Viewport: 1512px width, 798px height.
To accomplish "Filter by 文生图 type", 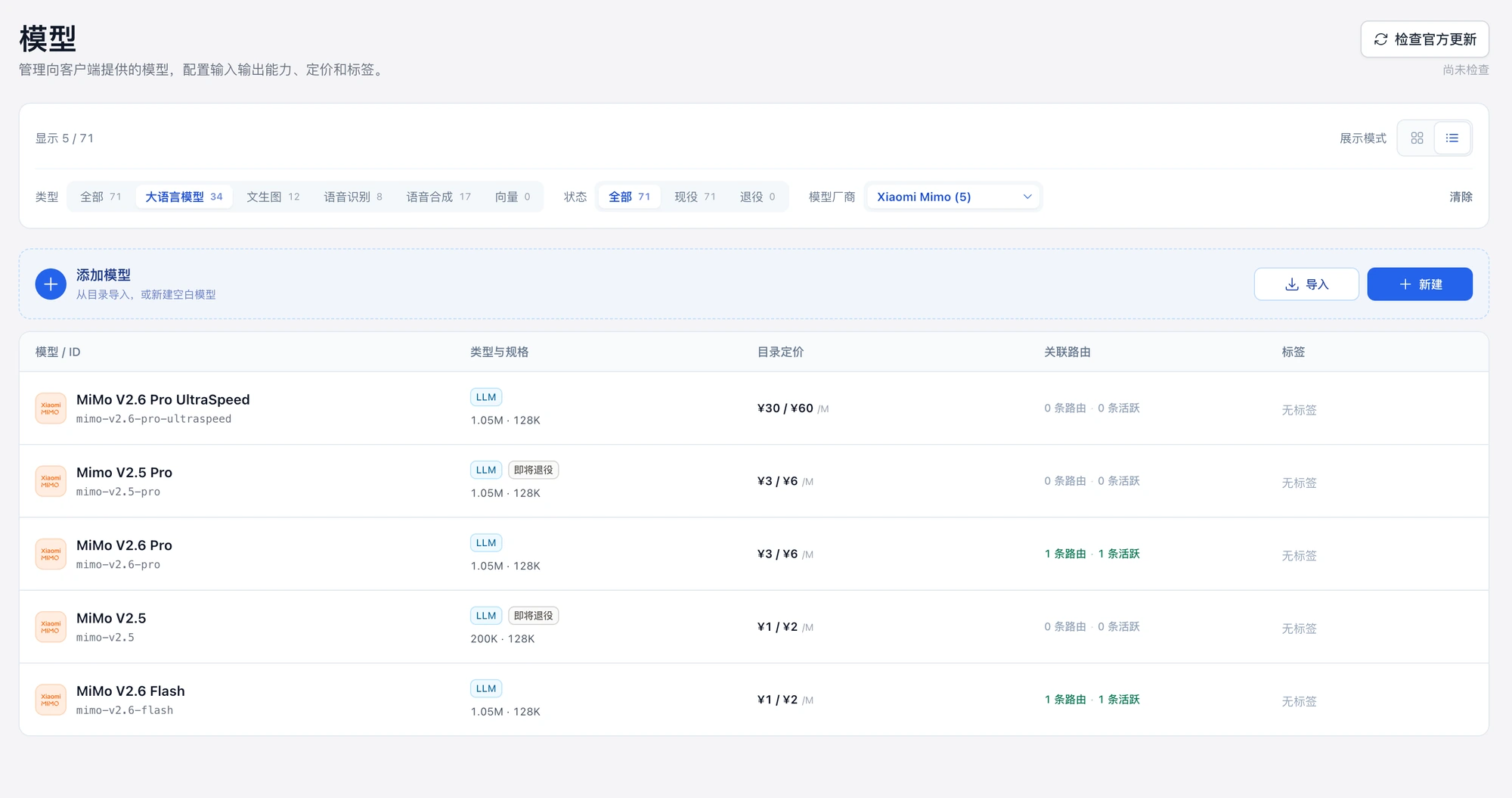I will [273, 197].
